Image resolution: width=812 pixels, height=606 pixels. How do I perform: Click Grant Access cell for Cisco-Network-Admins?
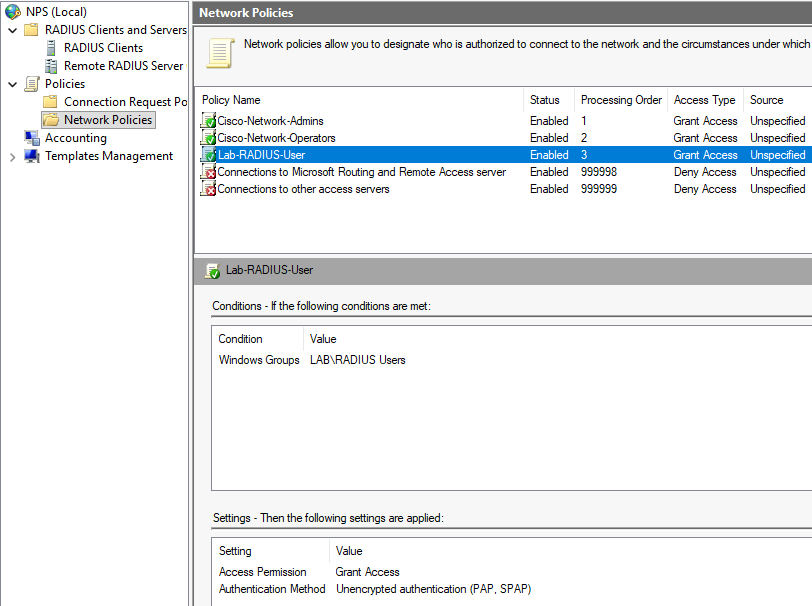coord(705,121)
